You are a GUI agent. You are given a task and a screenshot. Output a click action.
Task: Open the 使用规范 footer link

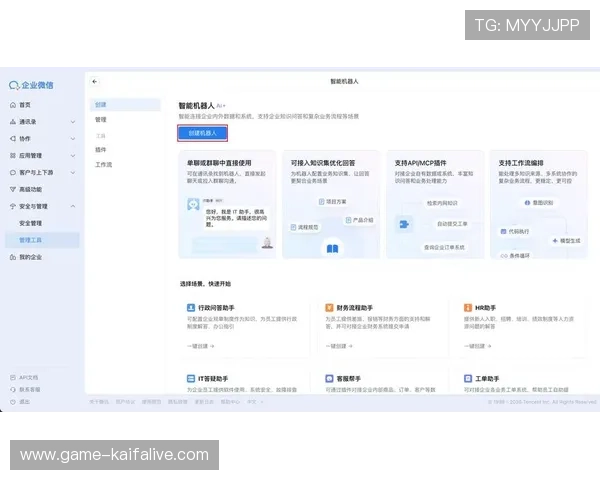coord(152,402)
